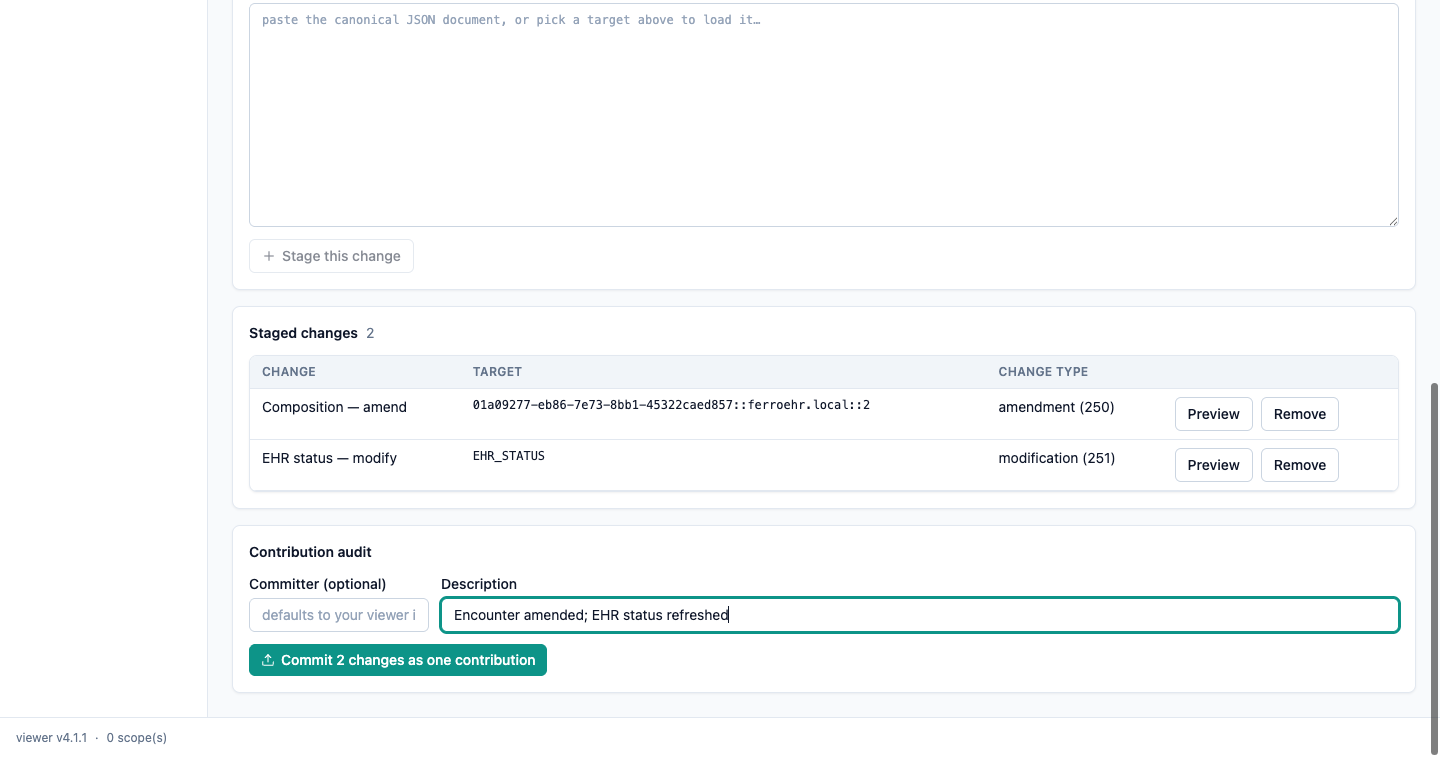The image size is (1440, 757).
Task: Click the target ID starting with 01a09277
Action: tap(671, 405)
